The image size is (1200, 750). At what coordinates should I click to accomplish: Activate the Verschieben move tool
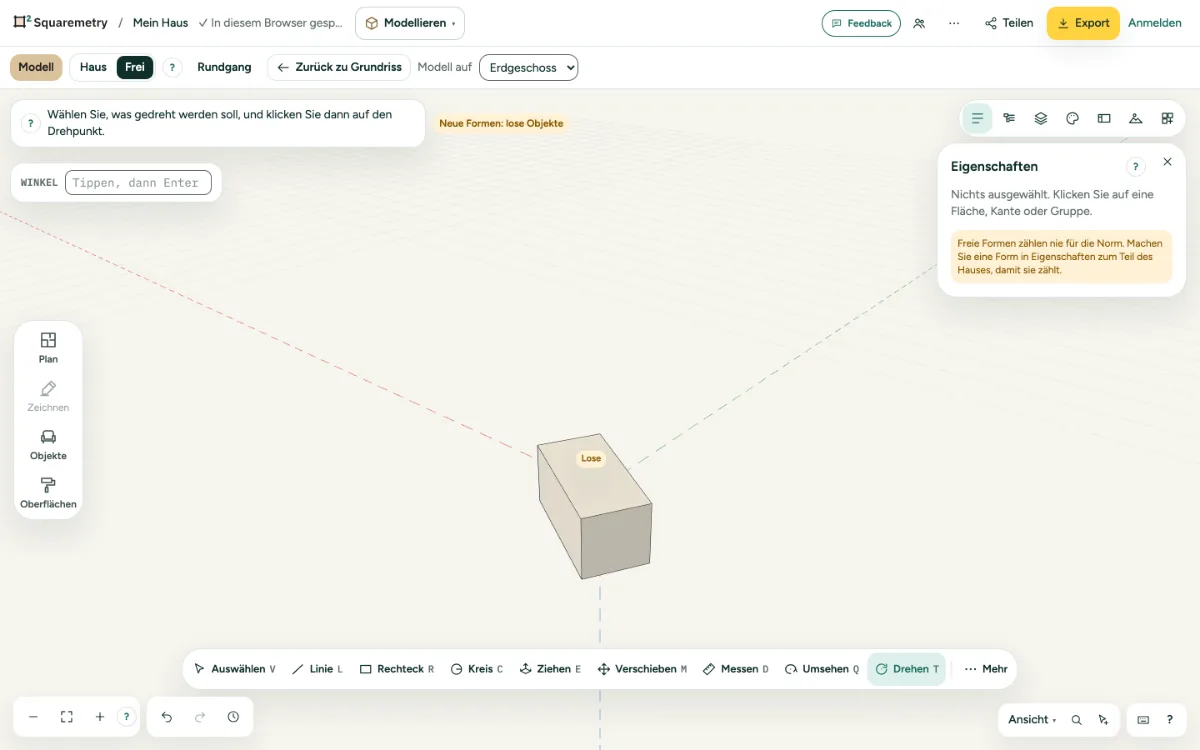click(642, 669)
